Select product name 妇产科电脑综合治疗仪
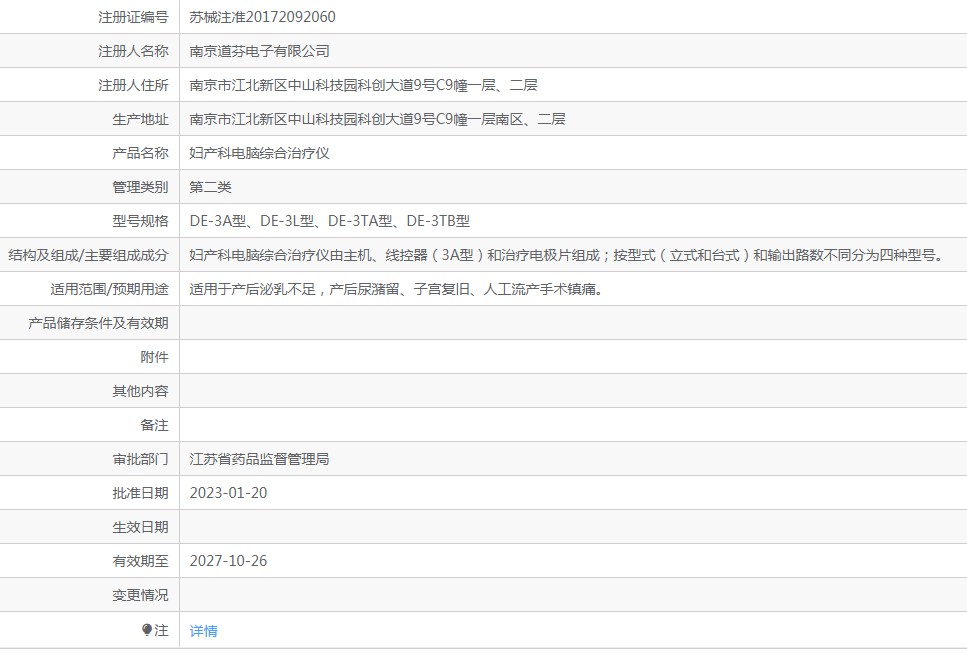Screen dimensions: 967x655 pos(260,153)
